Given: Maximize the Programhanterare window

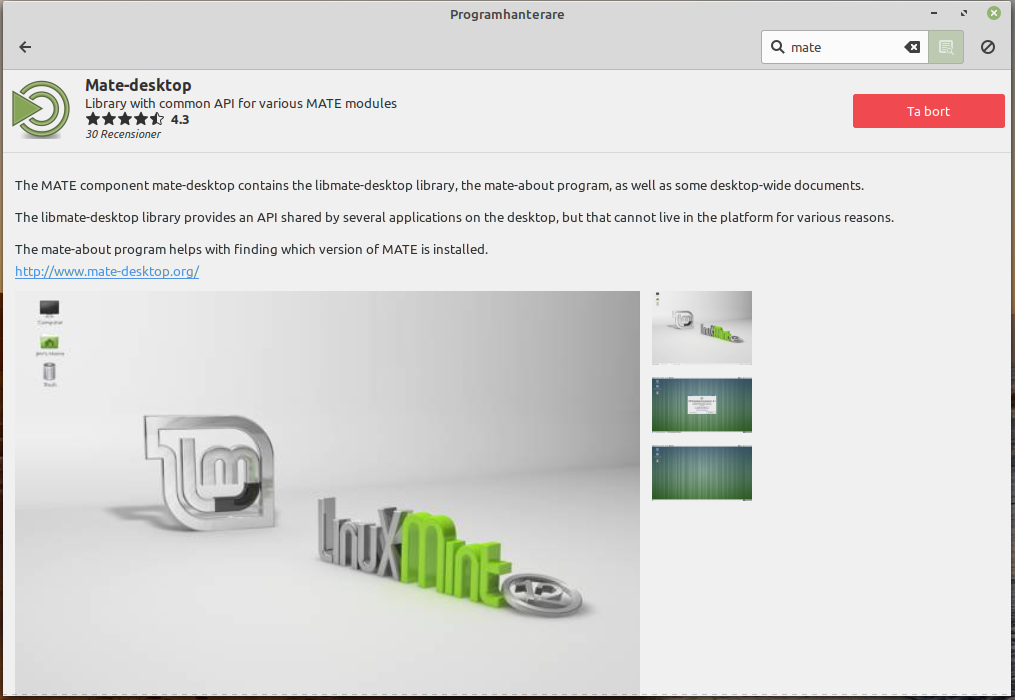Looking at the screenshot, I should (964, 13).
